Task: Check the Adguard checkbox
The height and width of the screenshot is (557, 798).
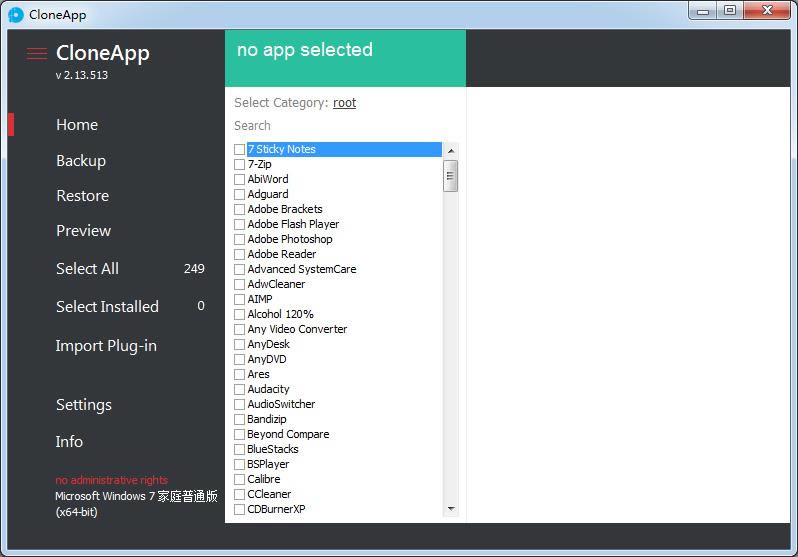Action: coord(239,194)
